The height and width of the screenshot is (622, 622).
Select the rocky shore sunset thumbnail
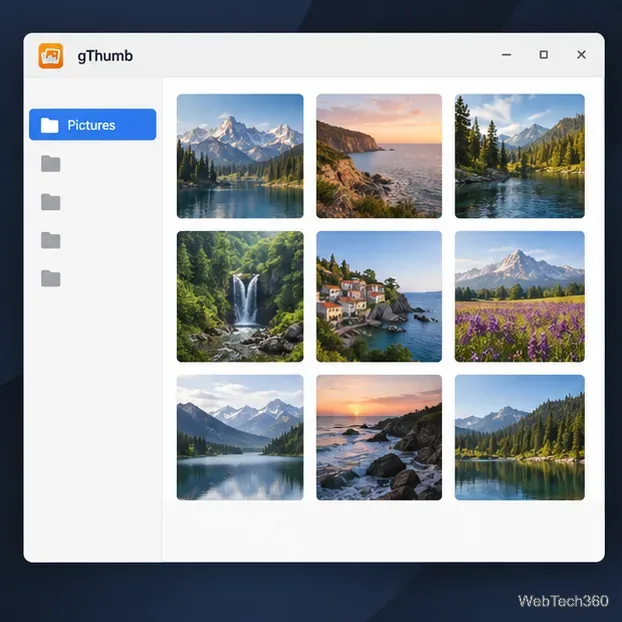379,437
